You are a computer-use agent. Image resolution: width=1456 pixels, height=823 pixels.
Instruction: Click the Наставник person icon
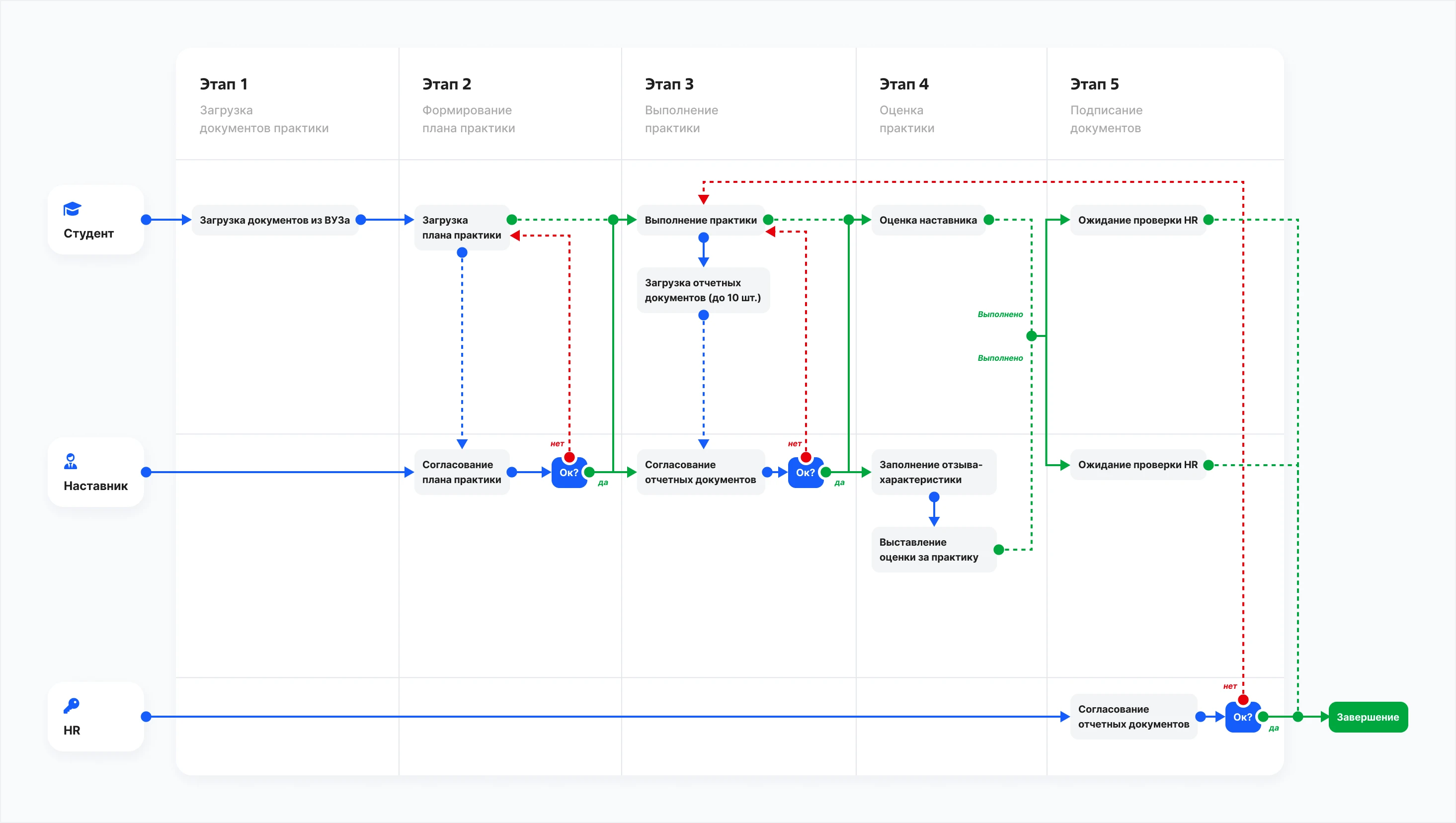(71, 461)
